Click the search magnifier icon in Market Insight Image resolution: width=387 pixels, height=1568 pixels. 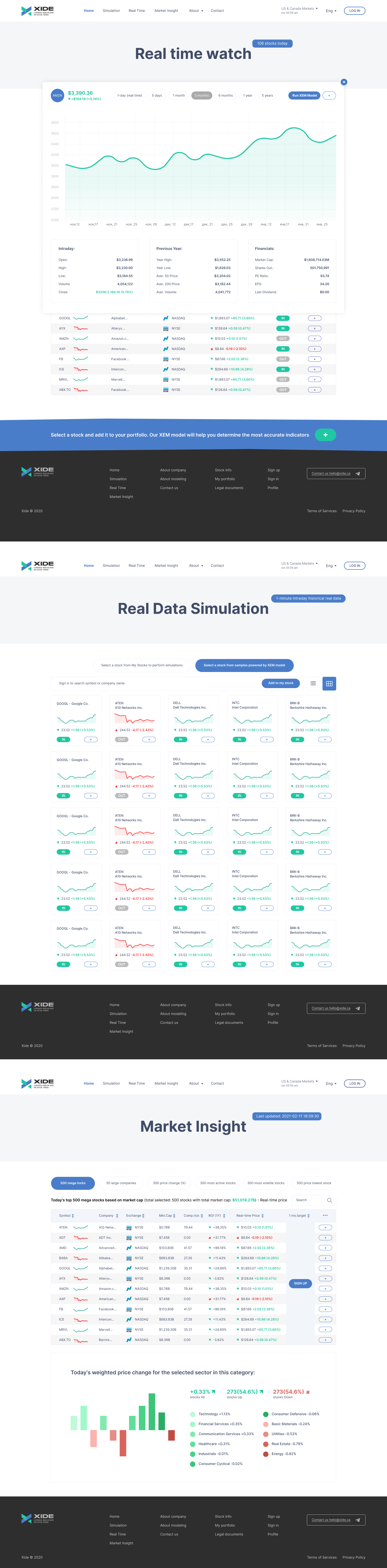coord(330,1200)
